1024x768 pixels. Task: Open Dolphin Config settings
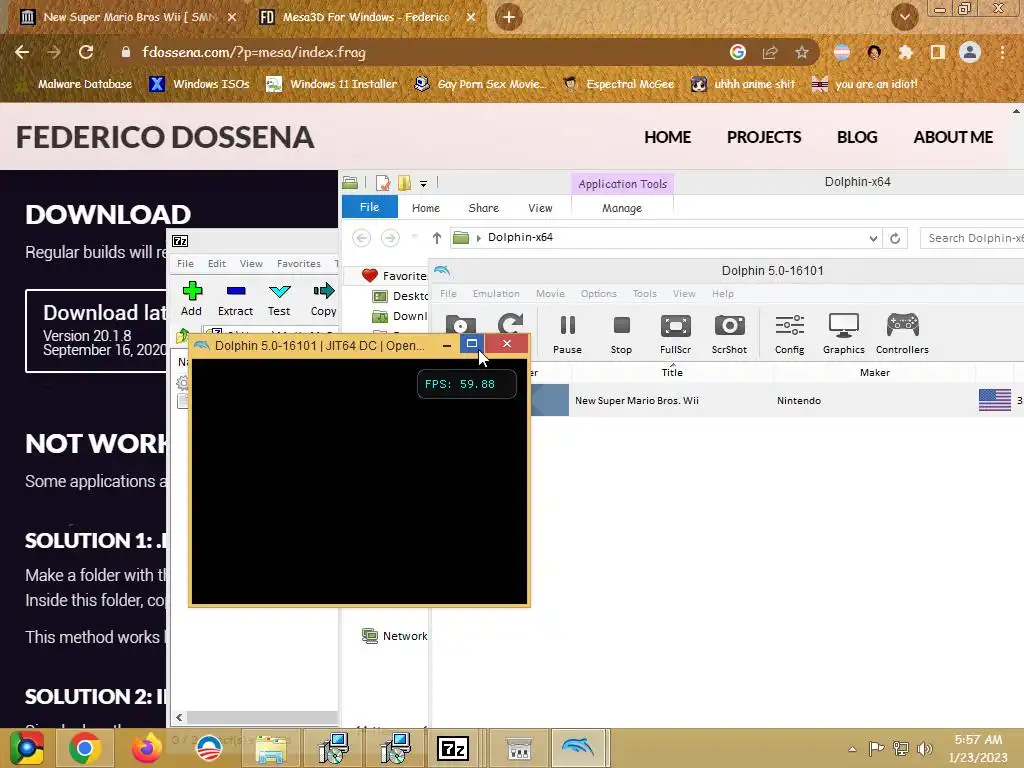(x=789, y=334)
